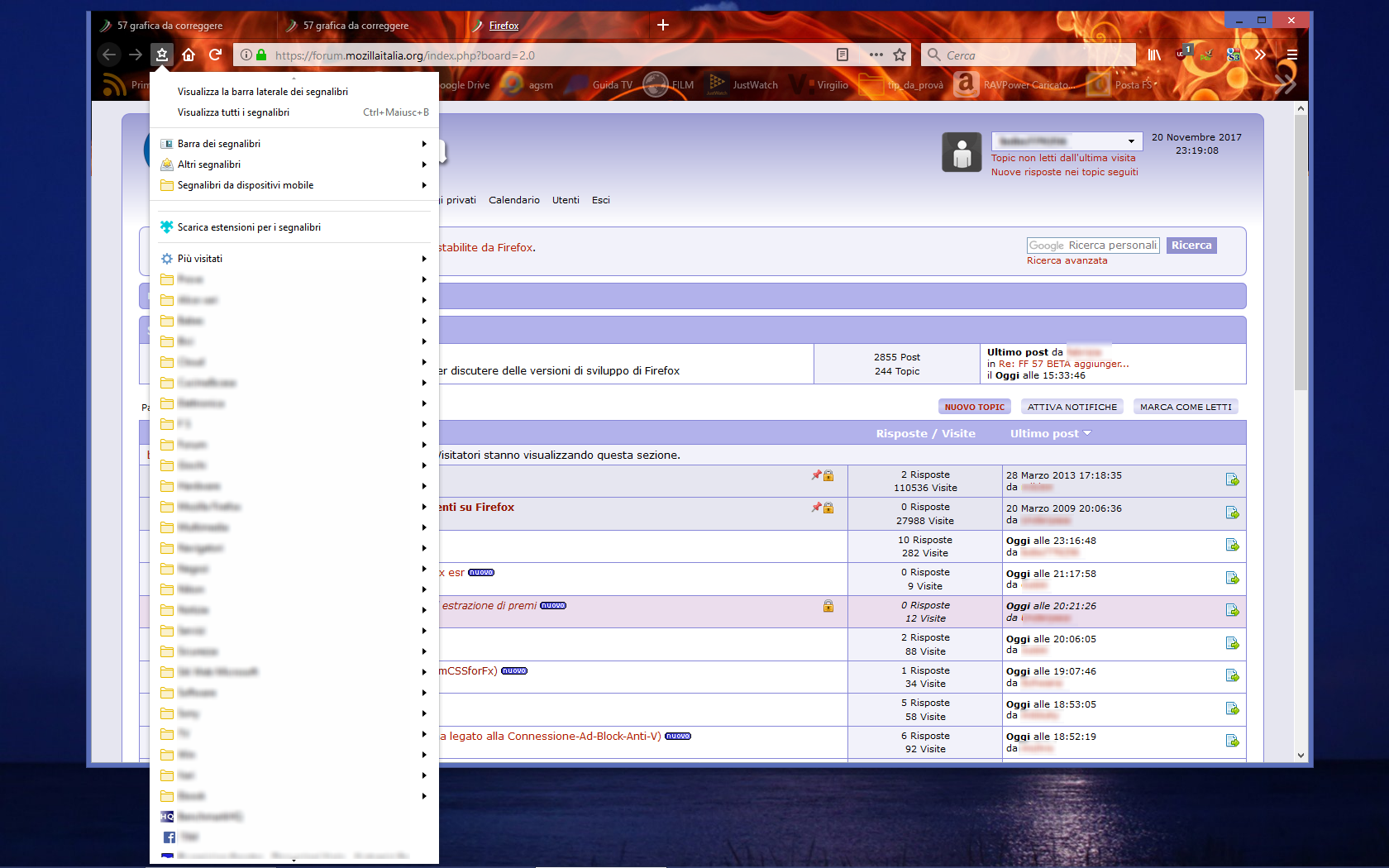Expand the Più visitati submenu
Viewport: 1389px width, 868px height.
coord(294,259)
